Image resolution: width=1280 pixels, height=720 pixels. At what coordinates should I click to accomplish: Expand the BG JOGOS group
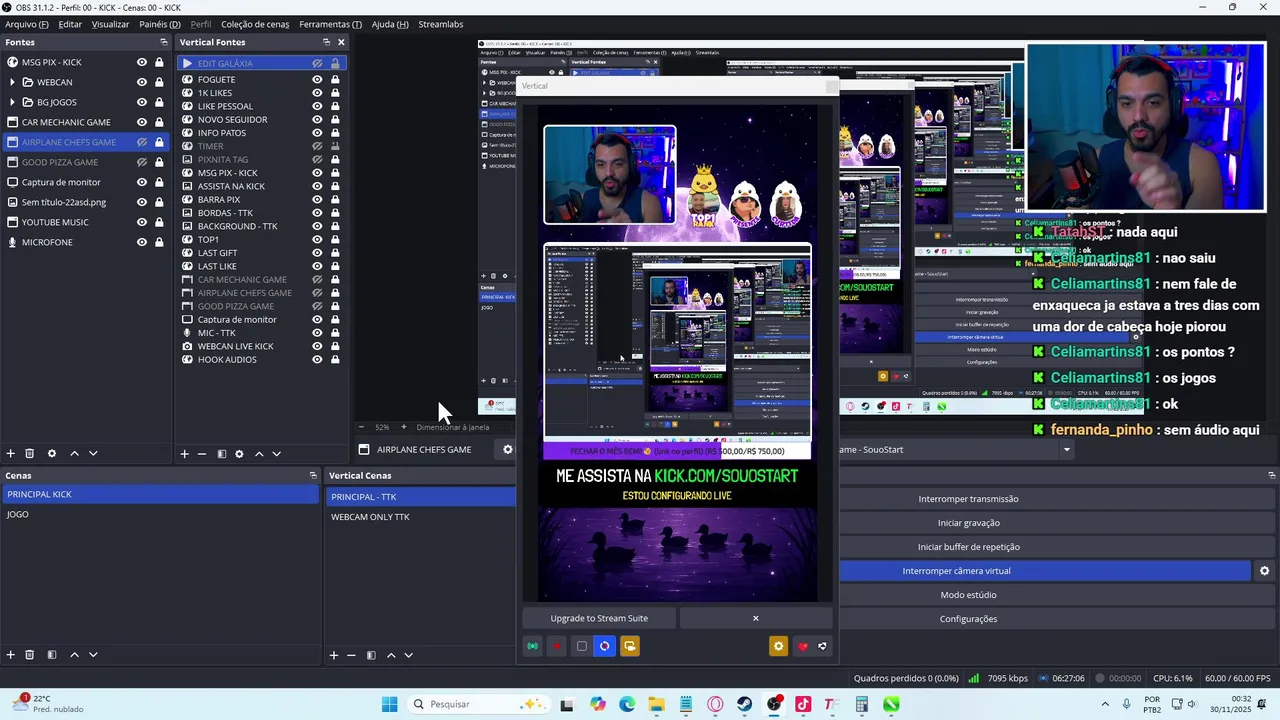[12, 102]
